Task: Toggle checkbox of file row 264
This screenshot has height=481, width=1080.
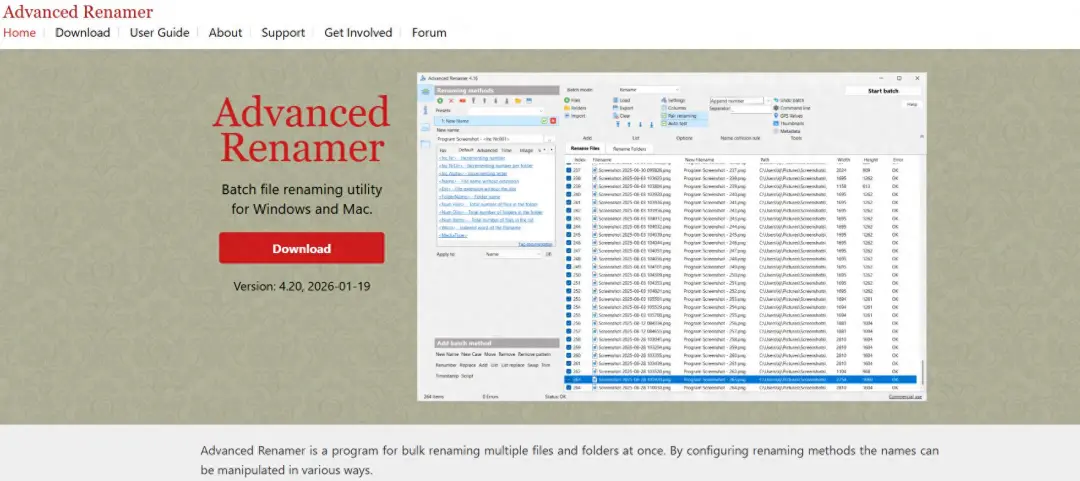Action: pyautogui.click(x=569, y=387)
